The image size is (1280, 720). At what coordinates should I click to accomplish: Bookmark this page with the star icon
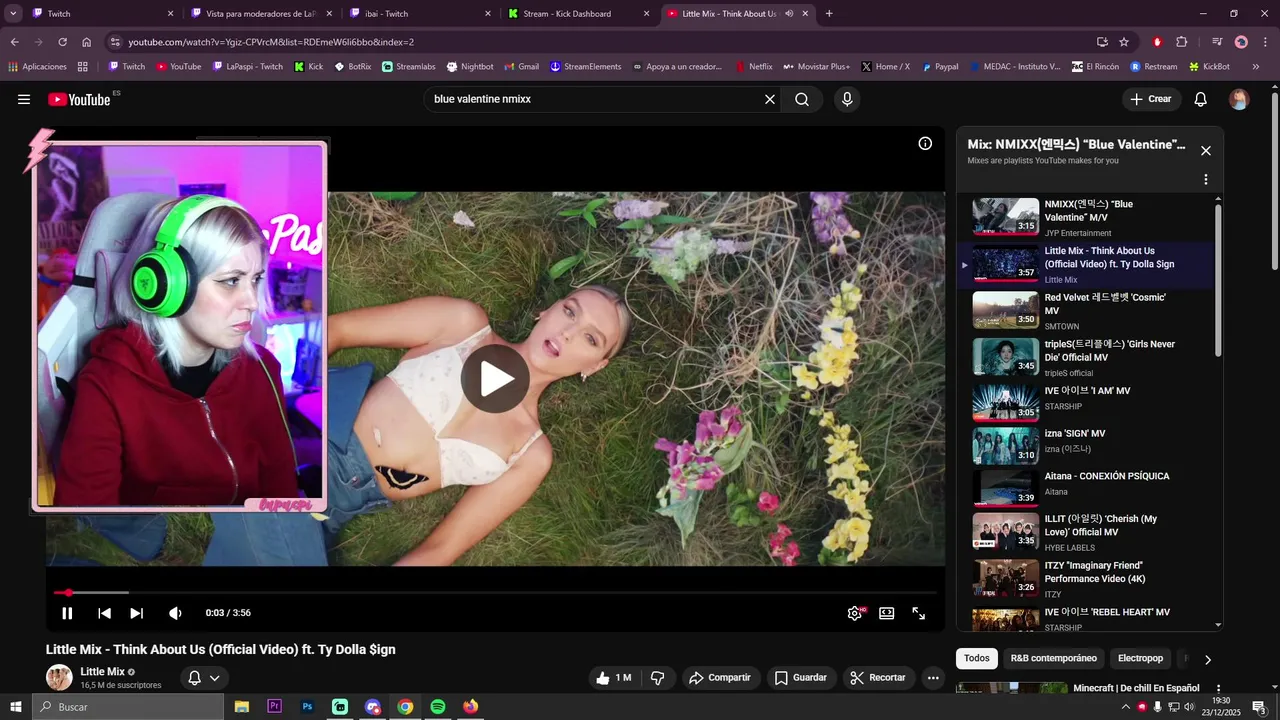point(1124,42)
